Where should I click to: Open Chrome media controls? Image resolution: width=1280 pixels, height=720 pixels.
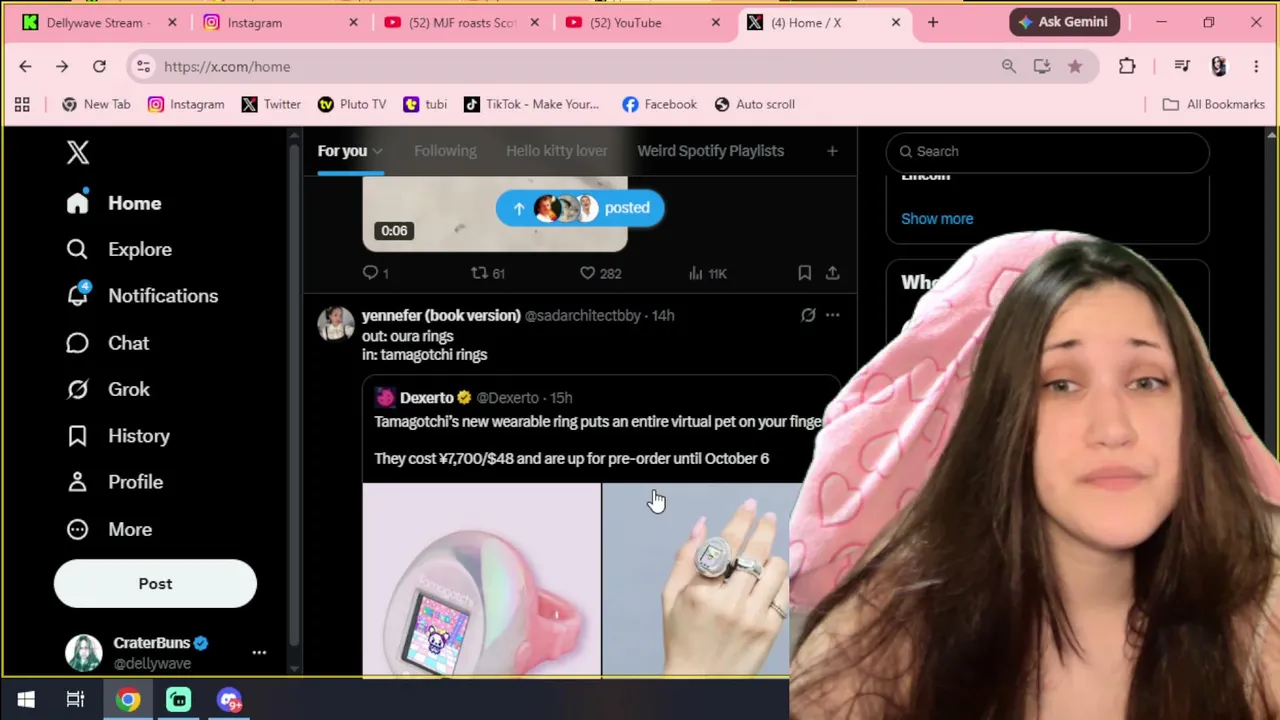1182,66
